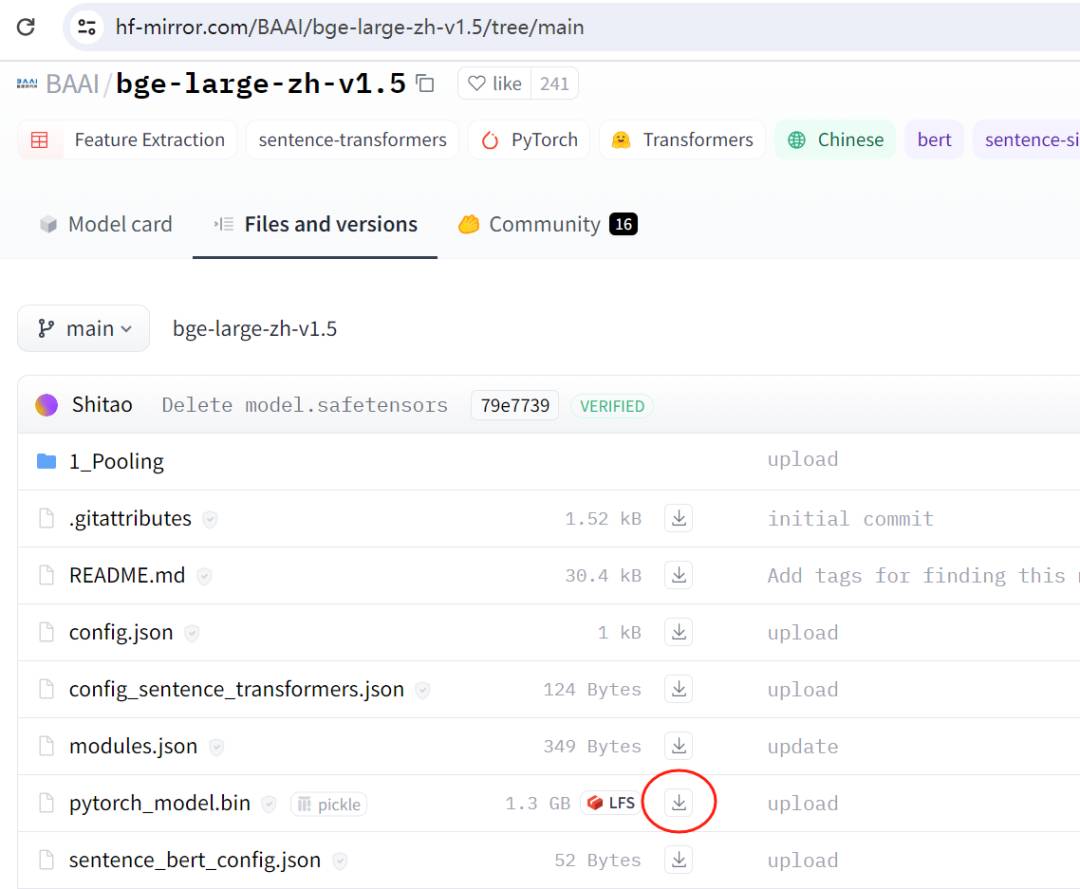Screen dimensions: 1080x889
Task: Open the .gitattributes file
Action: tap(130, 519)
